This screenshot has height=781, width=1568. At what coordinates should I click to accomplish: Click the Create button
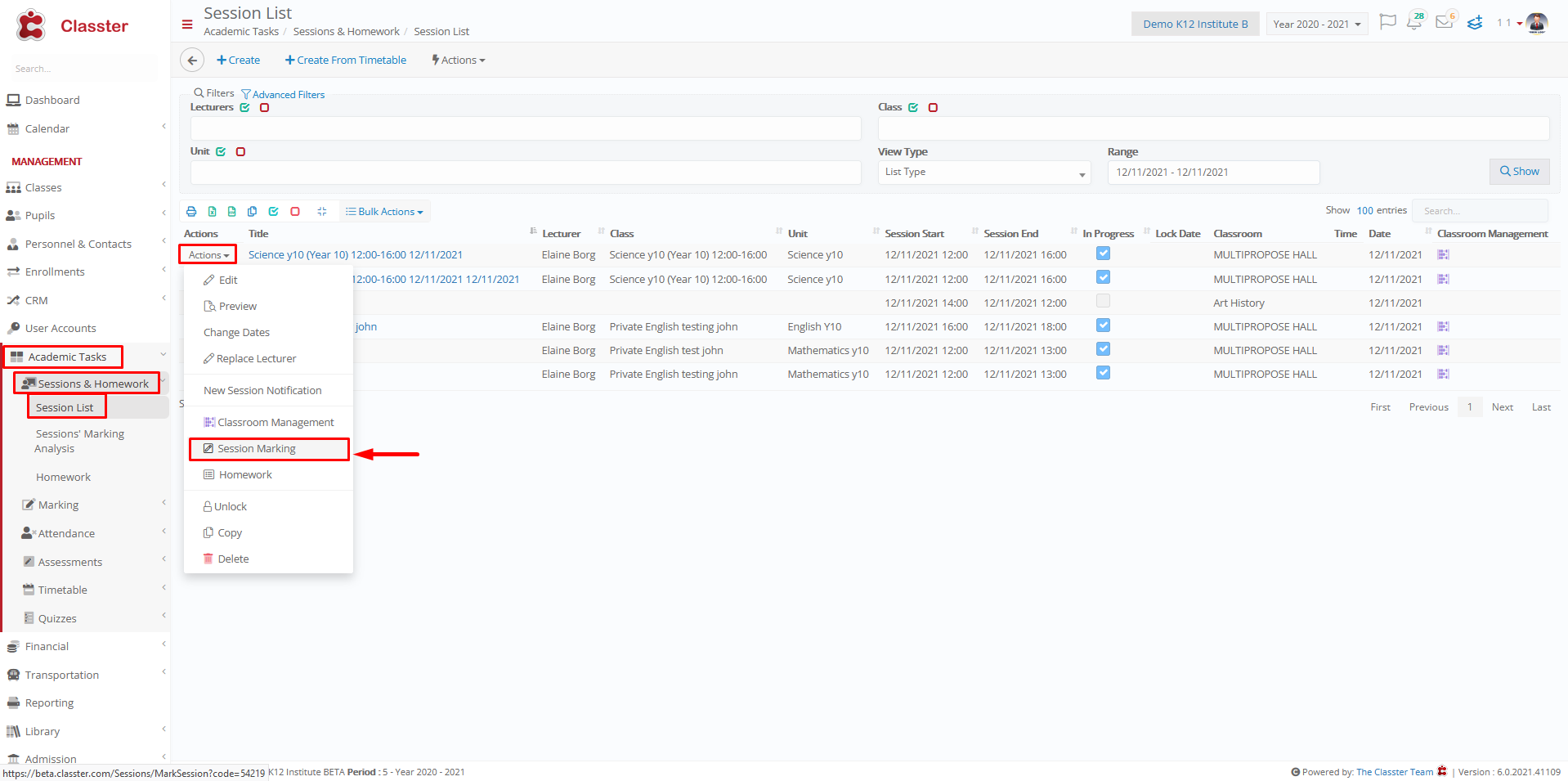tap(238, 61)
